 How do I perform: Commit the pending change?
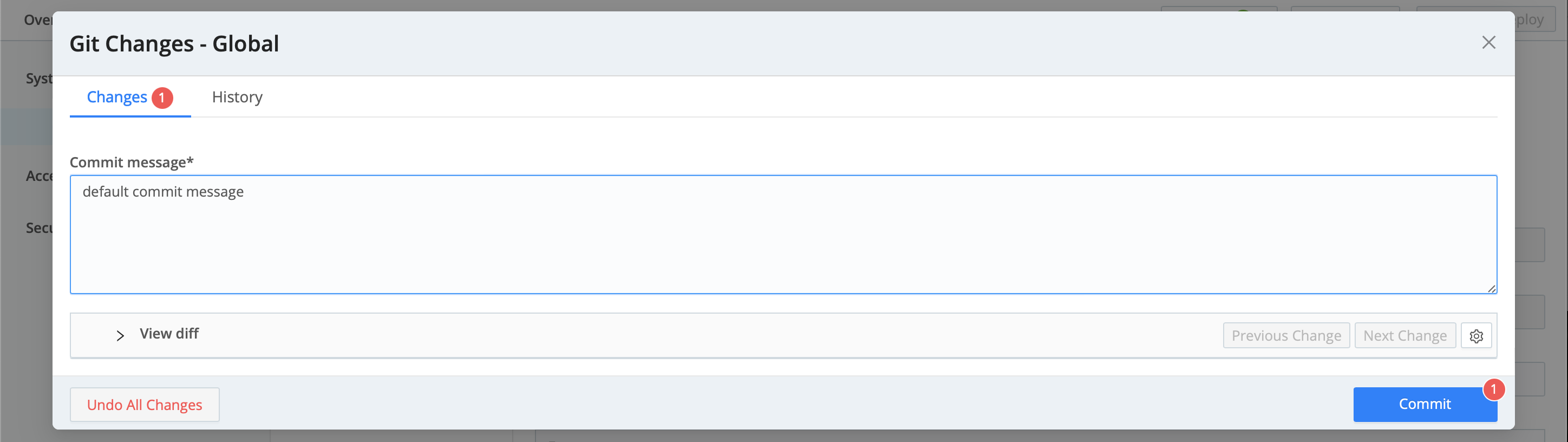click(1425, 404)
